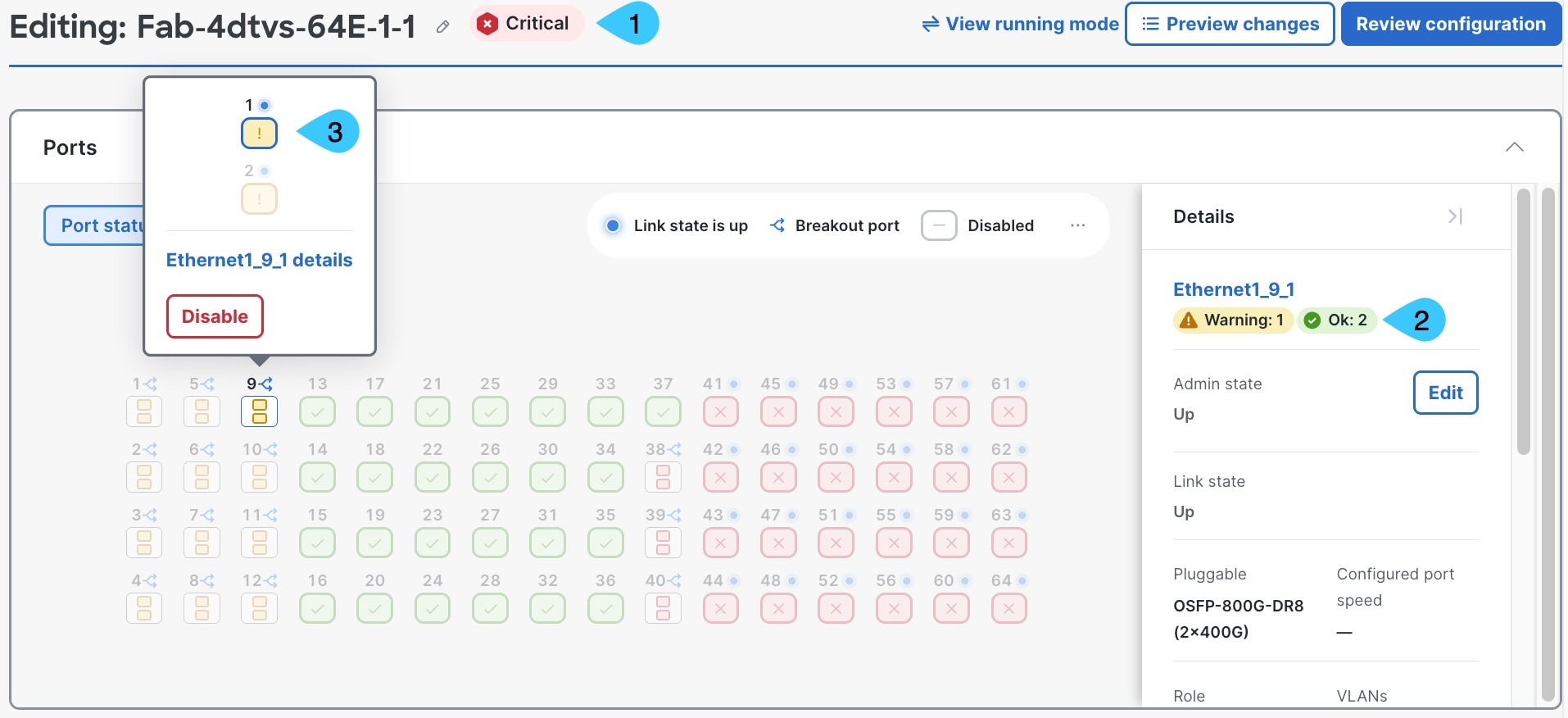Open View running mode
Image resolution: width=1568 pixels, height=718 pixels.
click(x=1020, y=24)
